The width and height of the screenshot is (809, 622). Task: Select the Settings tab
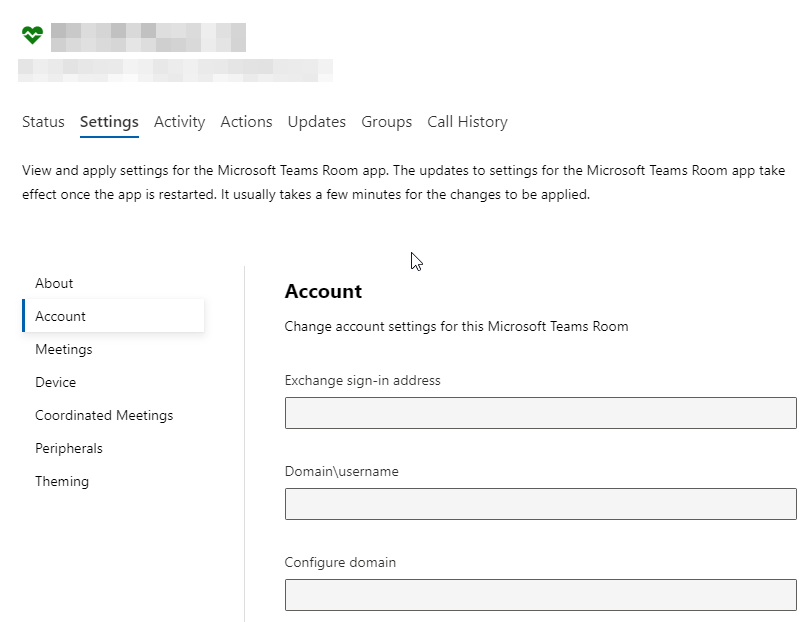109,122
